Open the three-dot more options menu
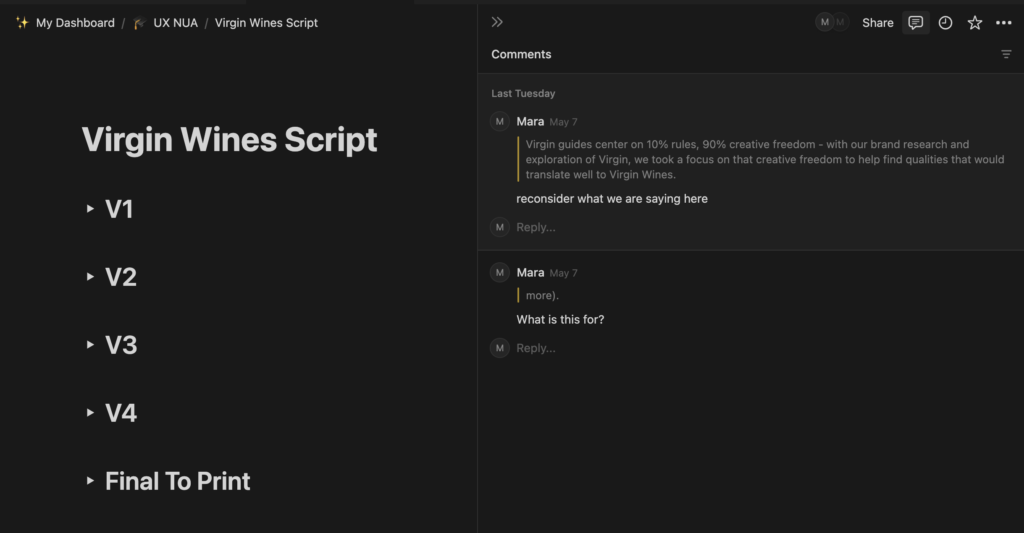The width and height of the screenshot is (1024, 533). 1004,23
